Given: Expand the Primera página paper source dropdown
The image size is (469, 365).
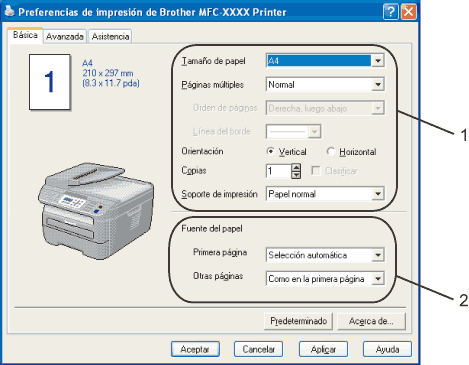Looking at the screenshot, I should point(325,255).
